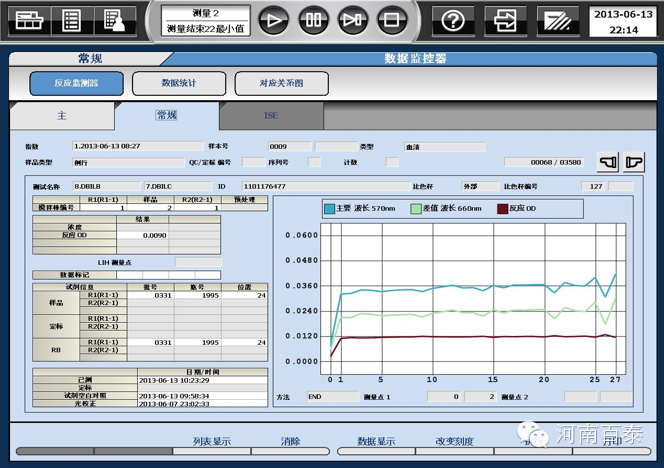Click the red 反应 OD legend swatch
664x468 pixels.
point(503,209)
